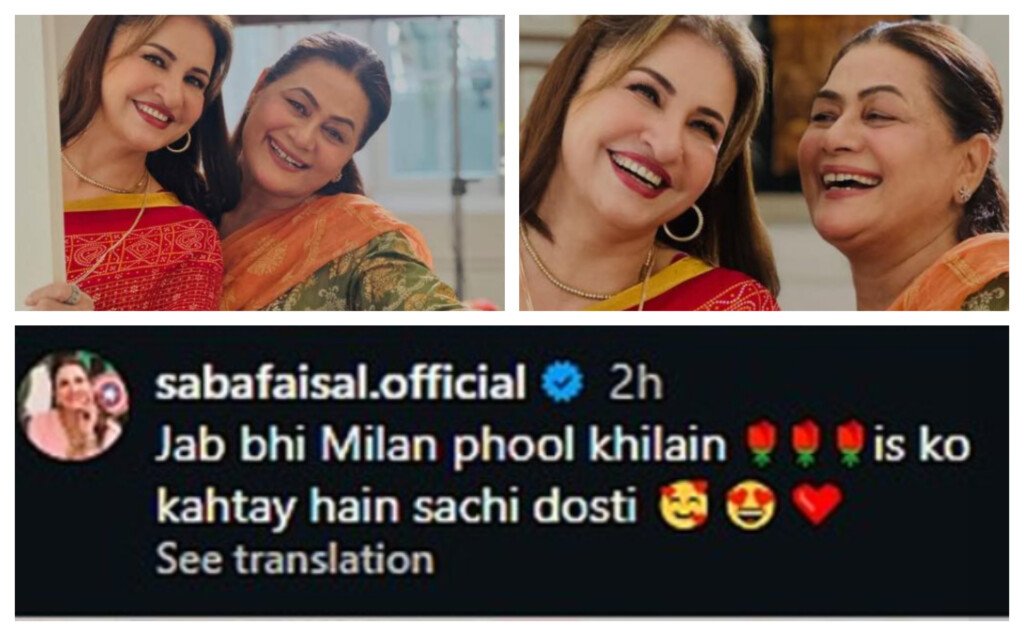
Task: Click the first rose emoji
Action: point(761,443)
